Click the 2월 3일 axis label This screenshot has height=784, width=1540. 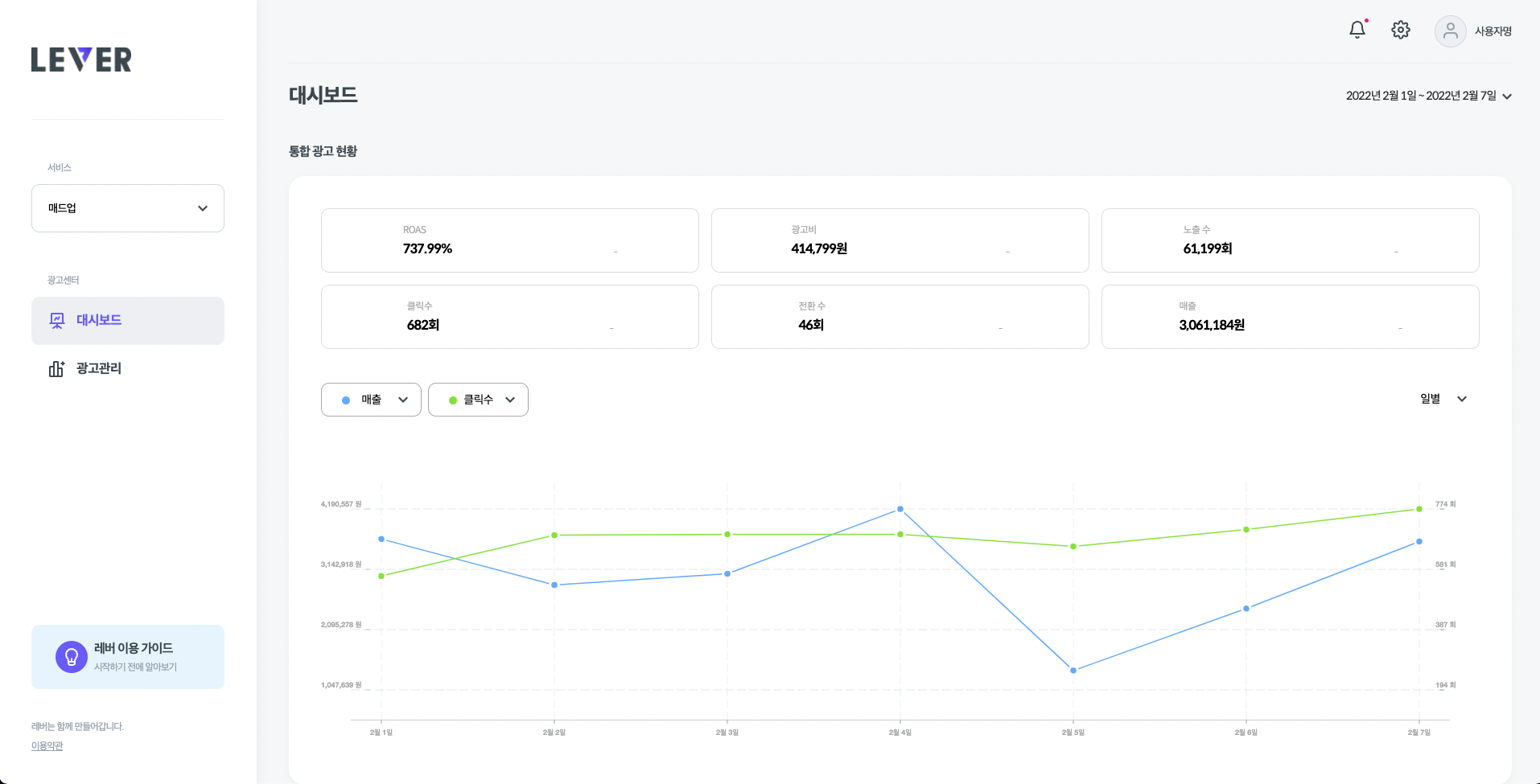tap(727, 733)
